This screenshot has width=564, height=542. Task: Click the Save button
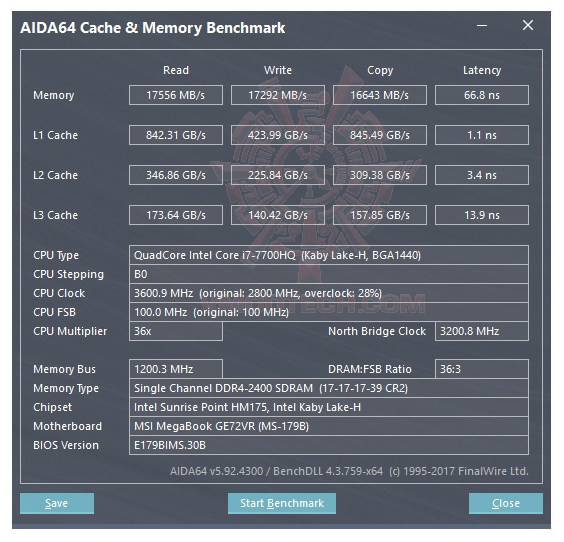tap(57, 503)
